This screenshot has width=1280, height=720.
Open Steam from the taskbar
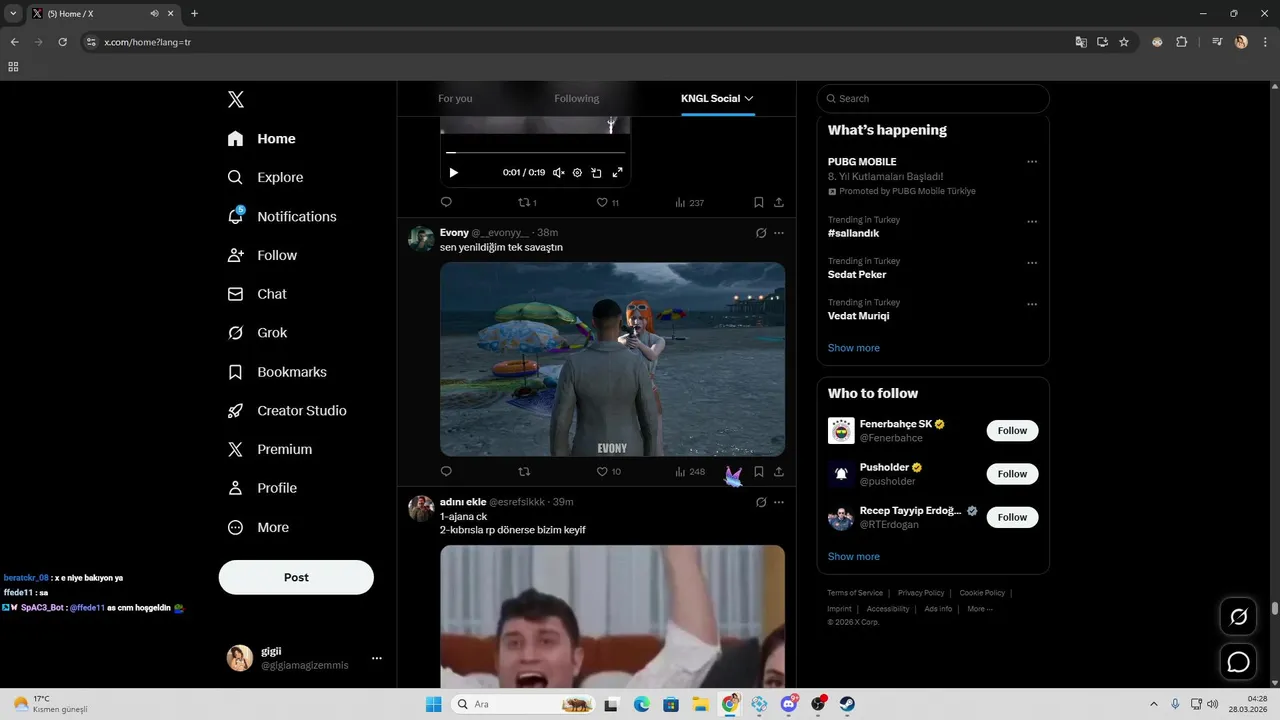tap(846, 704)
